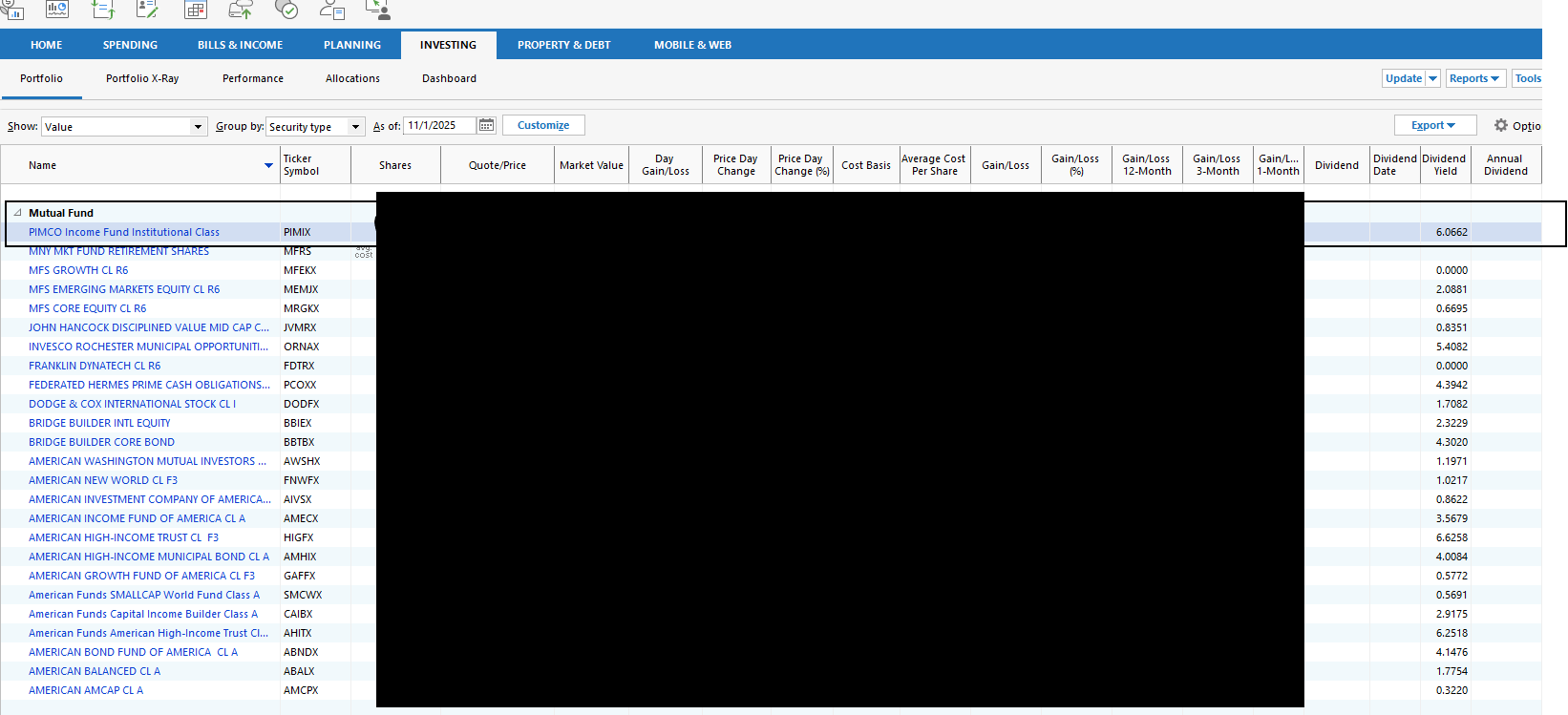Sort by Dividend Yield column header
The width and height of the screenshot is (1568, 715).
(x=1445, y=165)
